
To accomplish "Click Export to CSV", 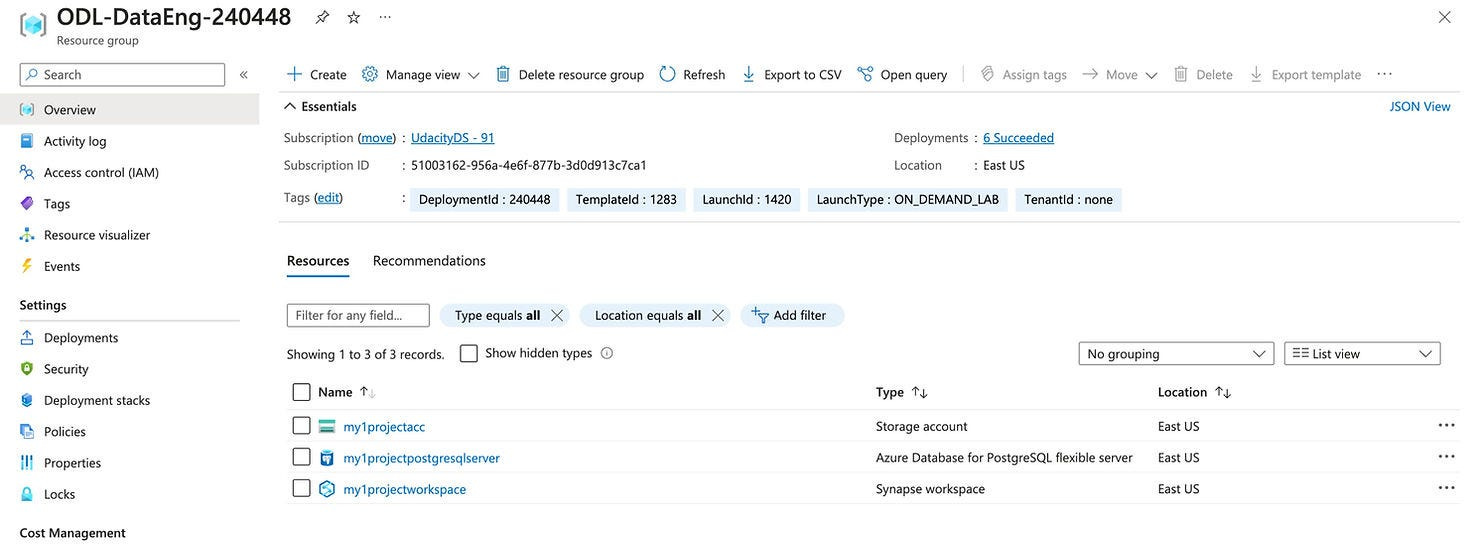I will click(791, 75).
